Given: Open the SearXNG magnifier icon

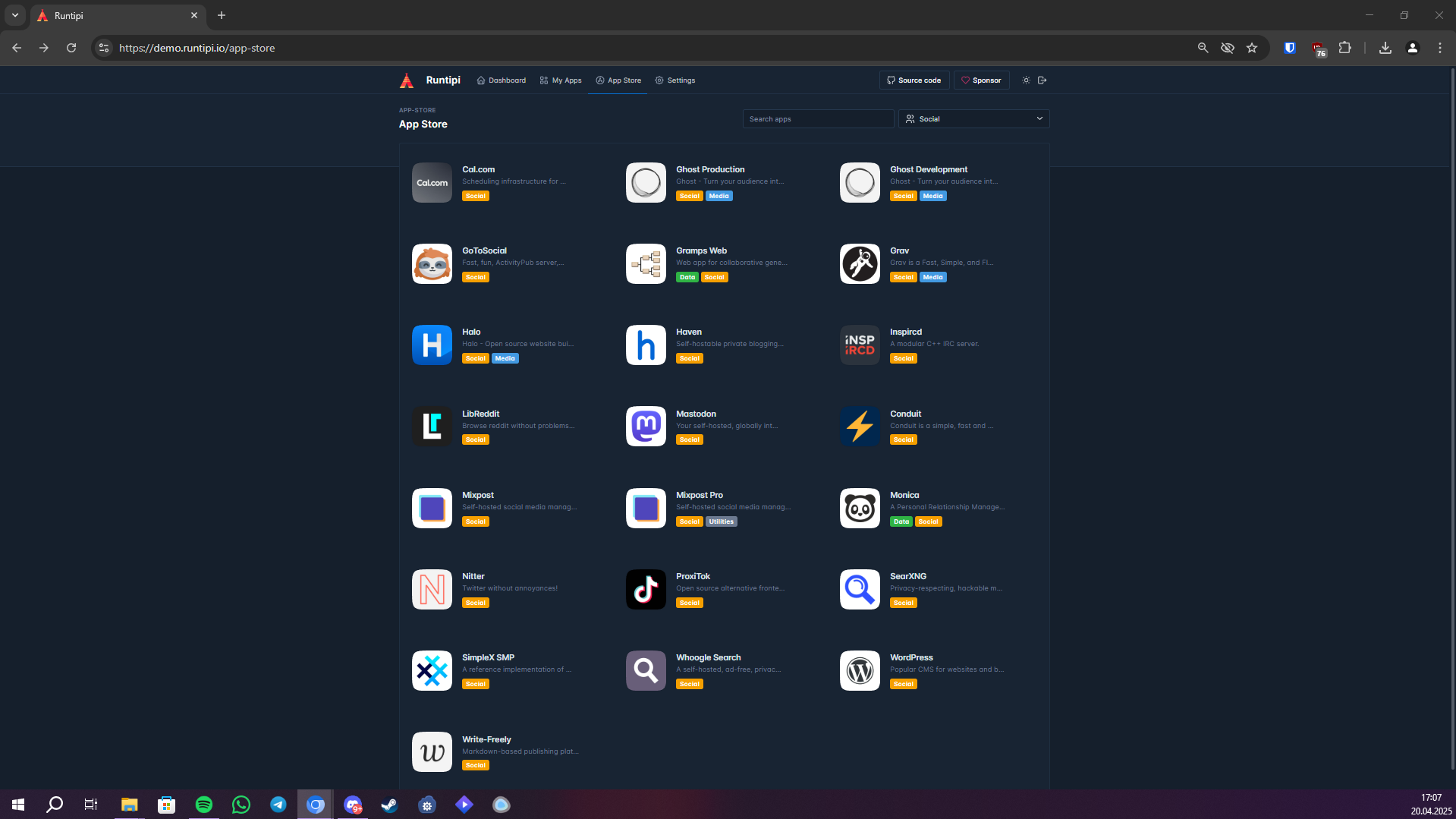Looking at the screenshot, I should [860, 589].
